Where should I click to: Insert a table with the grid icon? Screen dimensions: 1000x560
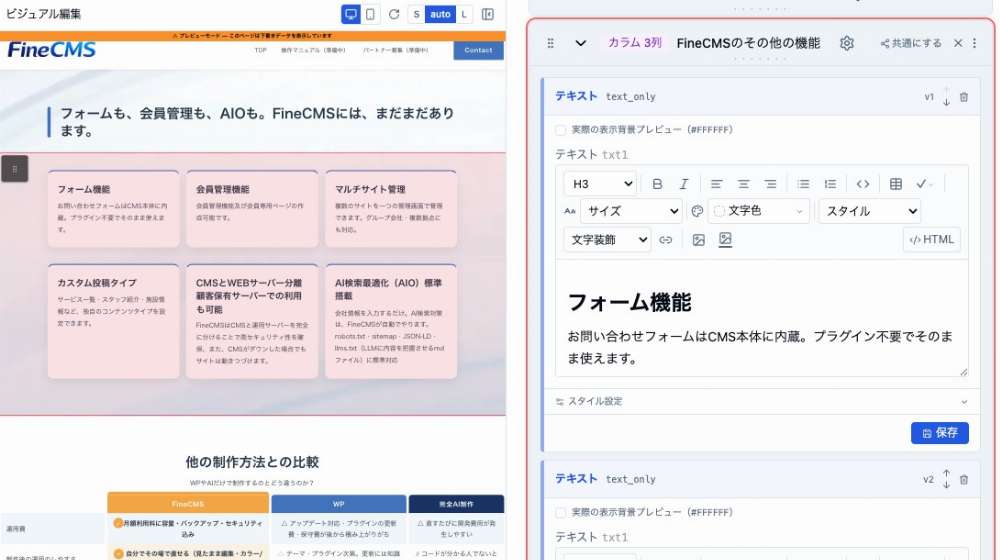[895, 184]
